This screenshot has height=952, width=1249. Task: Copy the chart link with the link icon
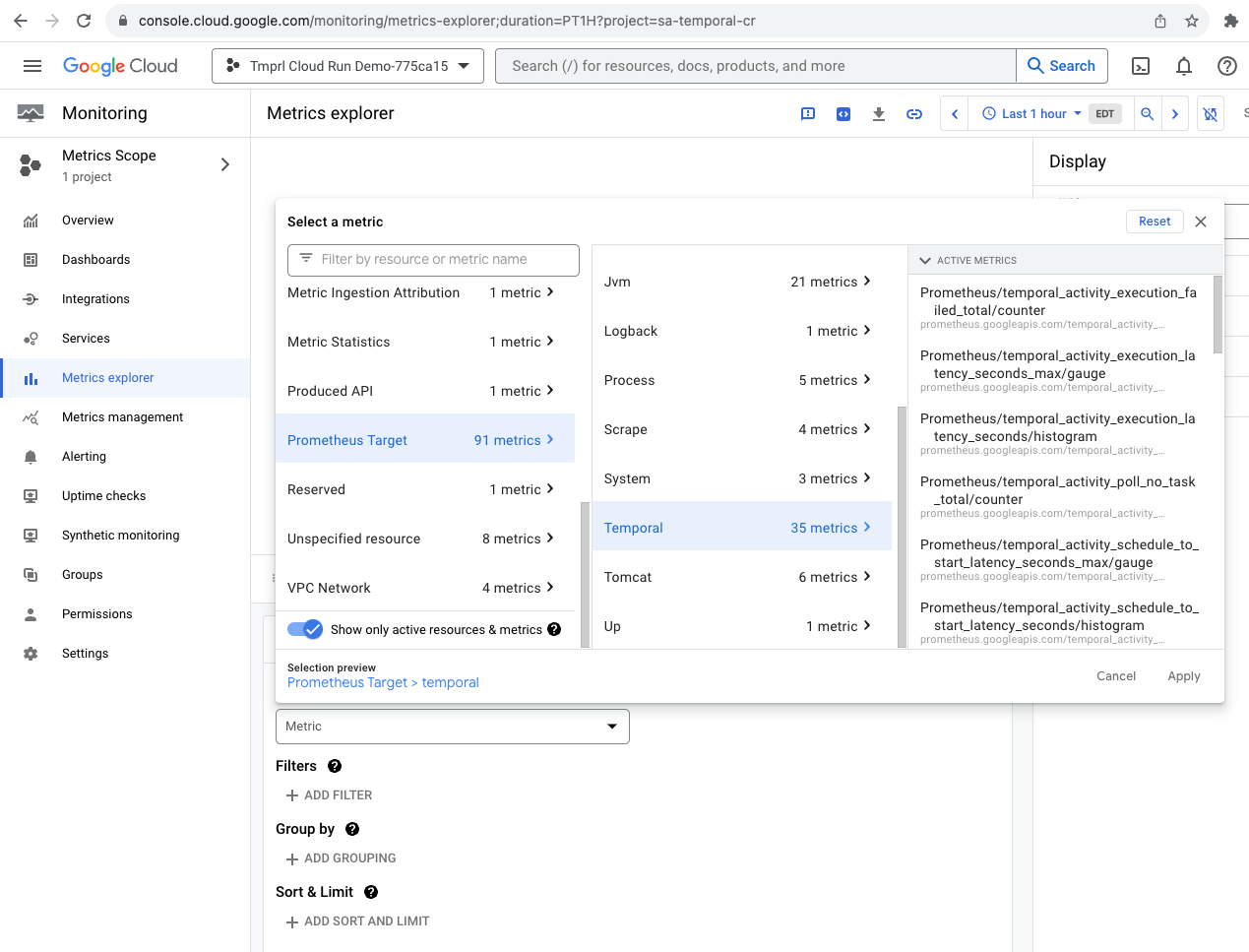tap(914, 114)
